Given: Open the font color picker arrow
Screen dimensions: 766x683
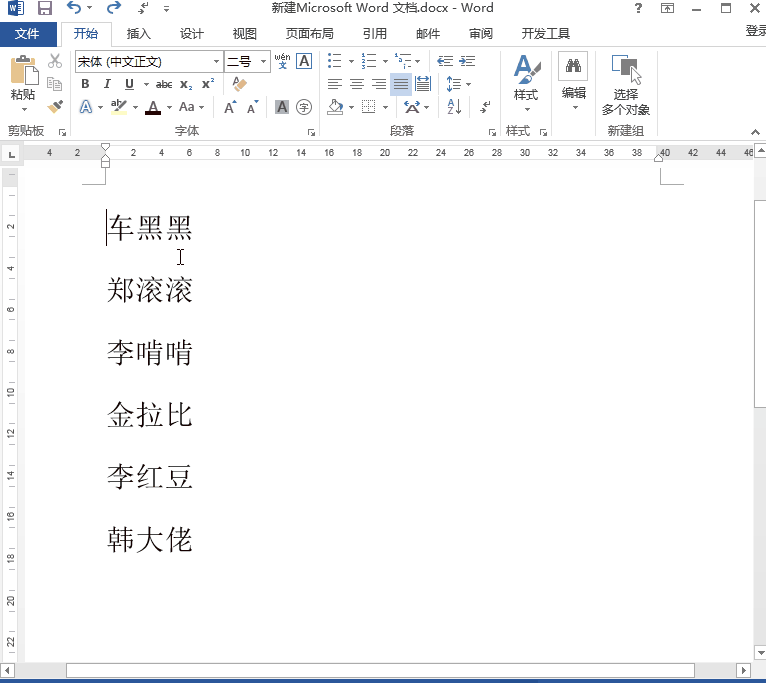Looking at the screenshot, I should click(170, 107).
